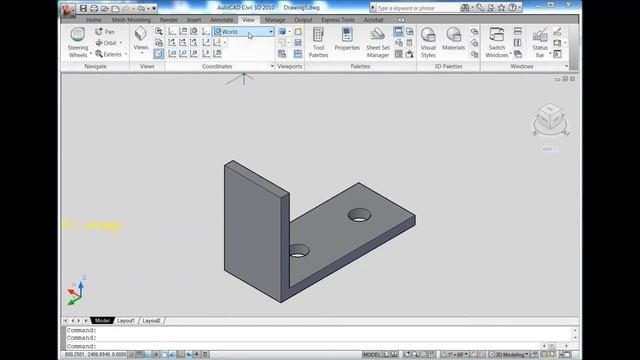The height and width of the screenshot is (360, 640).
Task: Switch to the Home ribbon tab
Action: click(93, 20)
